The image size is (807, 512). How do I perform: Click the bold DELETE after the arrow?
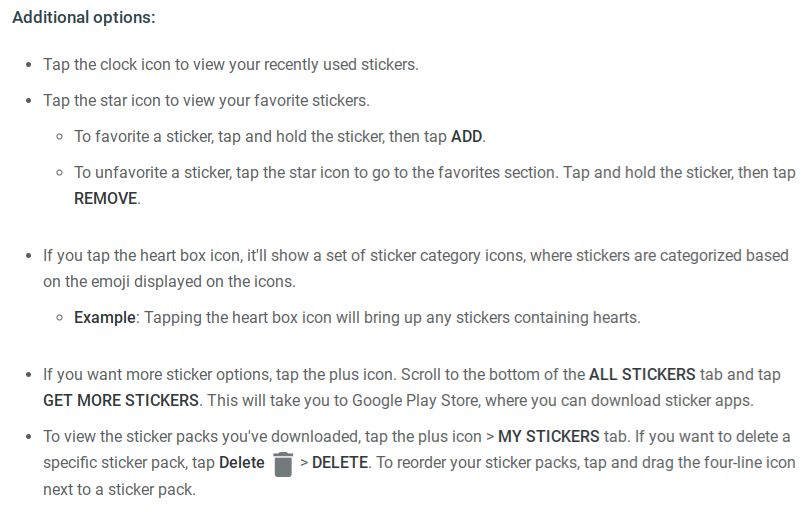click(340, 462)
